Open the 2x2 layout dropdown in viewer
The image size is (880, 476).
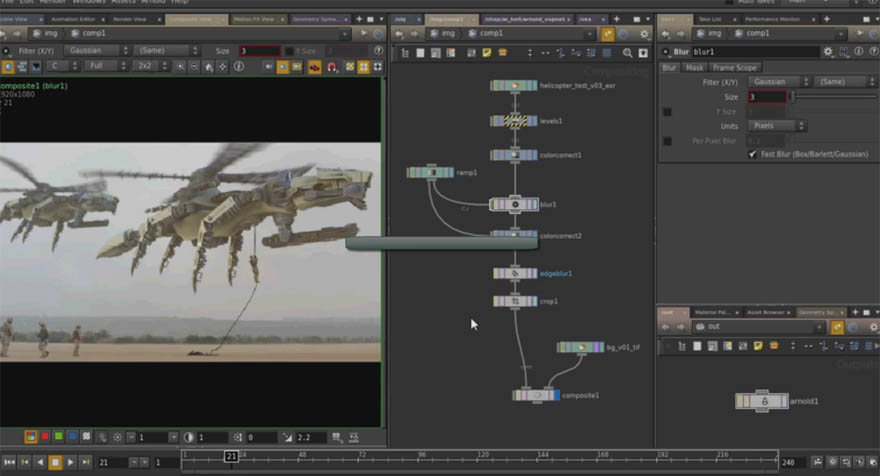[151, 66]
